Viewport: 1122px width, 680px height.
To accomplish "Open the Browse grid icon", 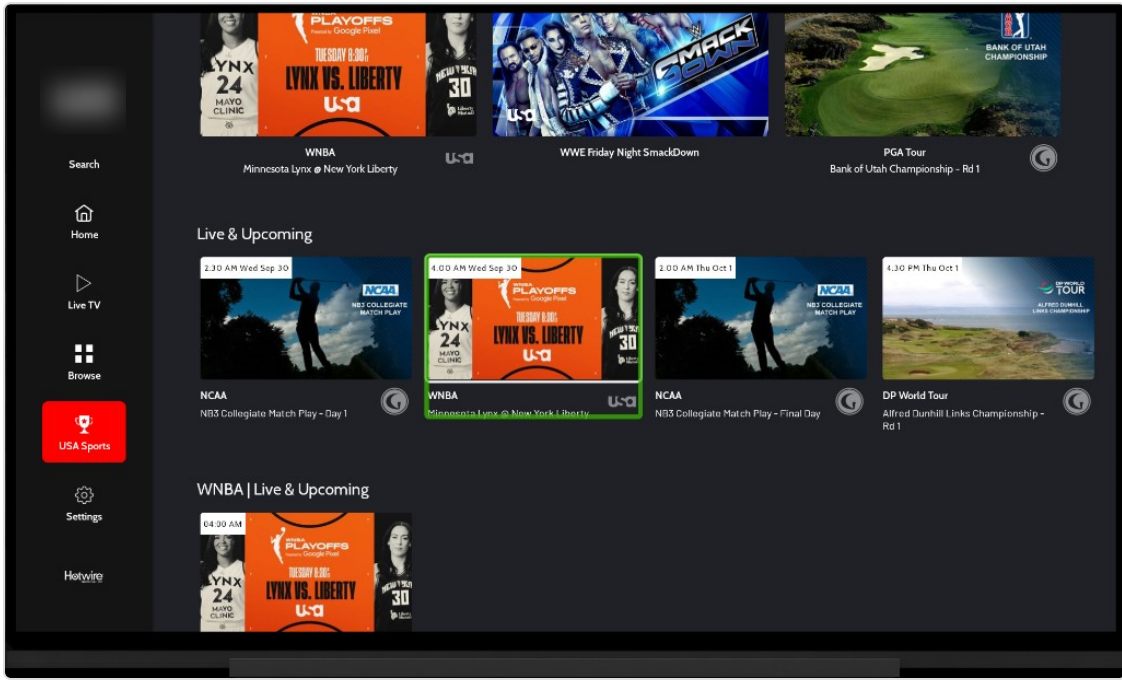I will click(84, 354).
